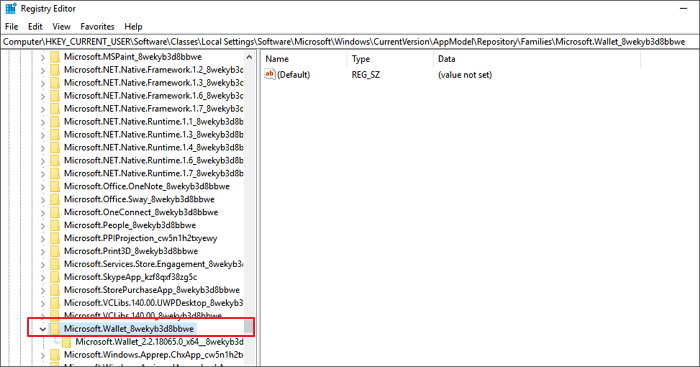
Task: Click folder icon of Microsoft.Wallet_8wekyb3d8bbwe
Action: click(x=55, y=329)
